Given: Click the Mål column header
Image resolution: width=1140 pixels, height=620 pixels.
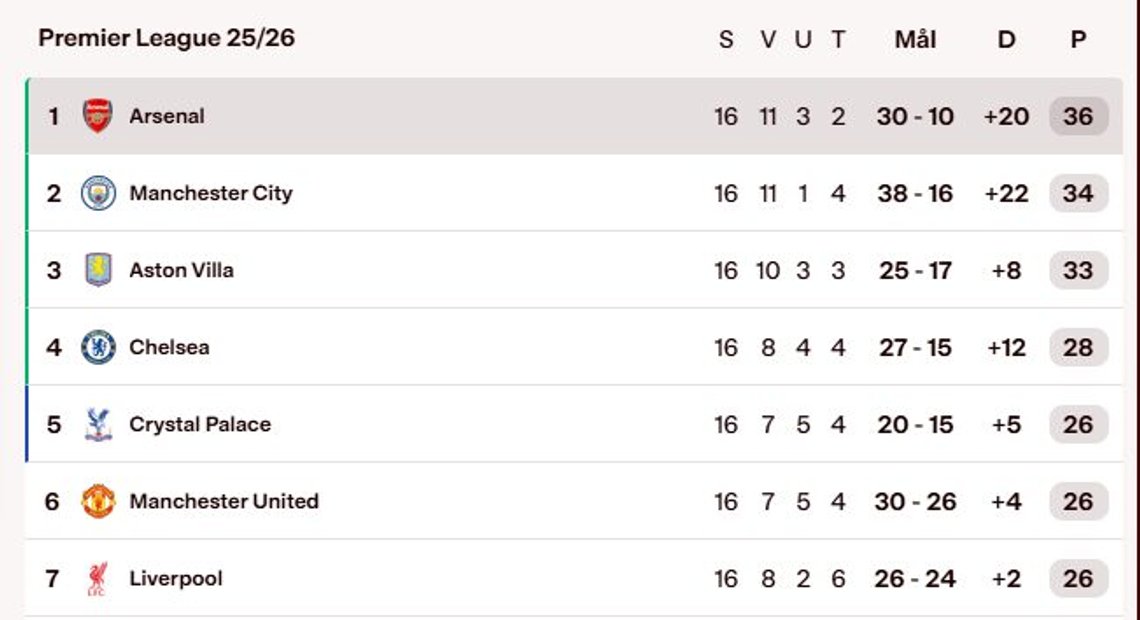Looking at the screenshot, I should click(915, 39).
